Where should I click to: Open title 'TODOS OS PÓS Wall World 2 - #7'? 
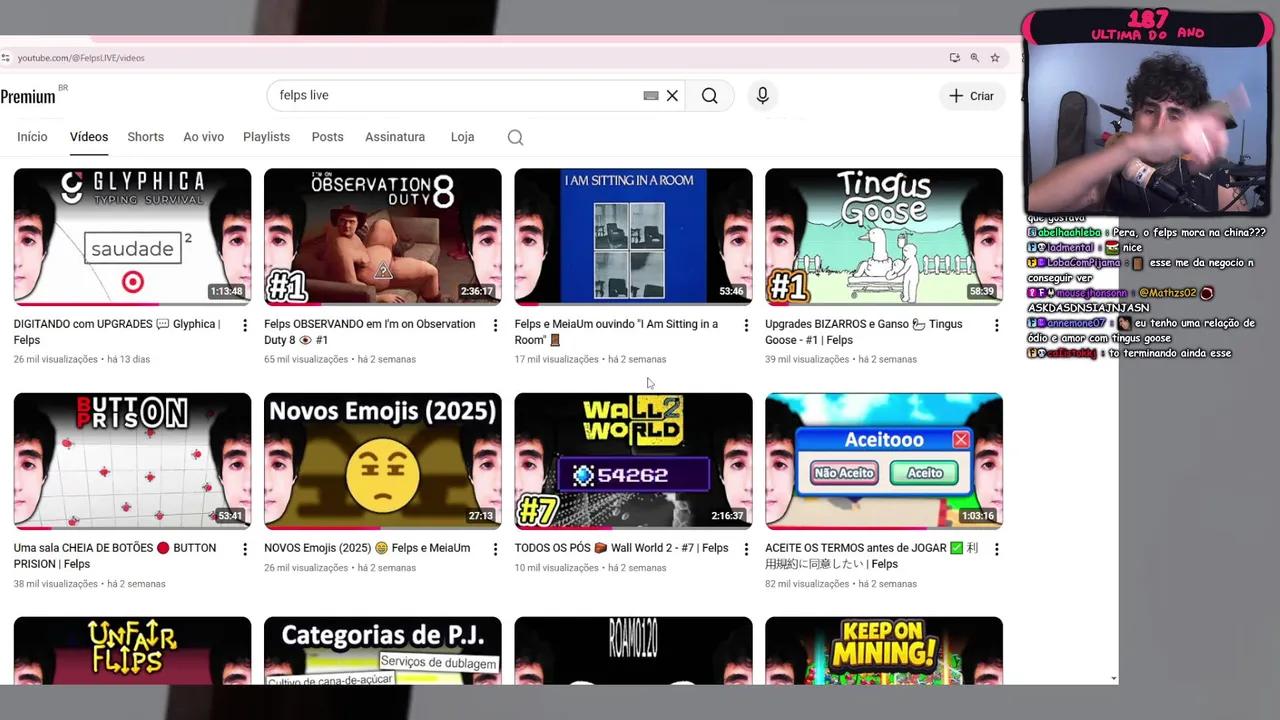coord(621,548)
